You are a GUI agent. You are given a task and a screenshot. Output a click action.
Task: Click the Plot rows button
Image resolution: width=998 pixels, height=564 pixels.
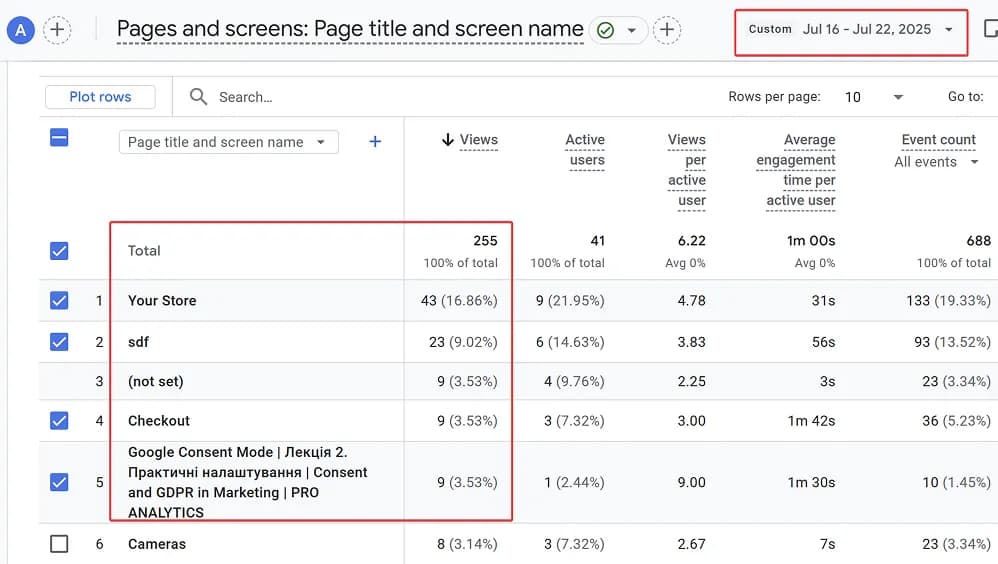click(x=100, y=97)
